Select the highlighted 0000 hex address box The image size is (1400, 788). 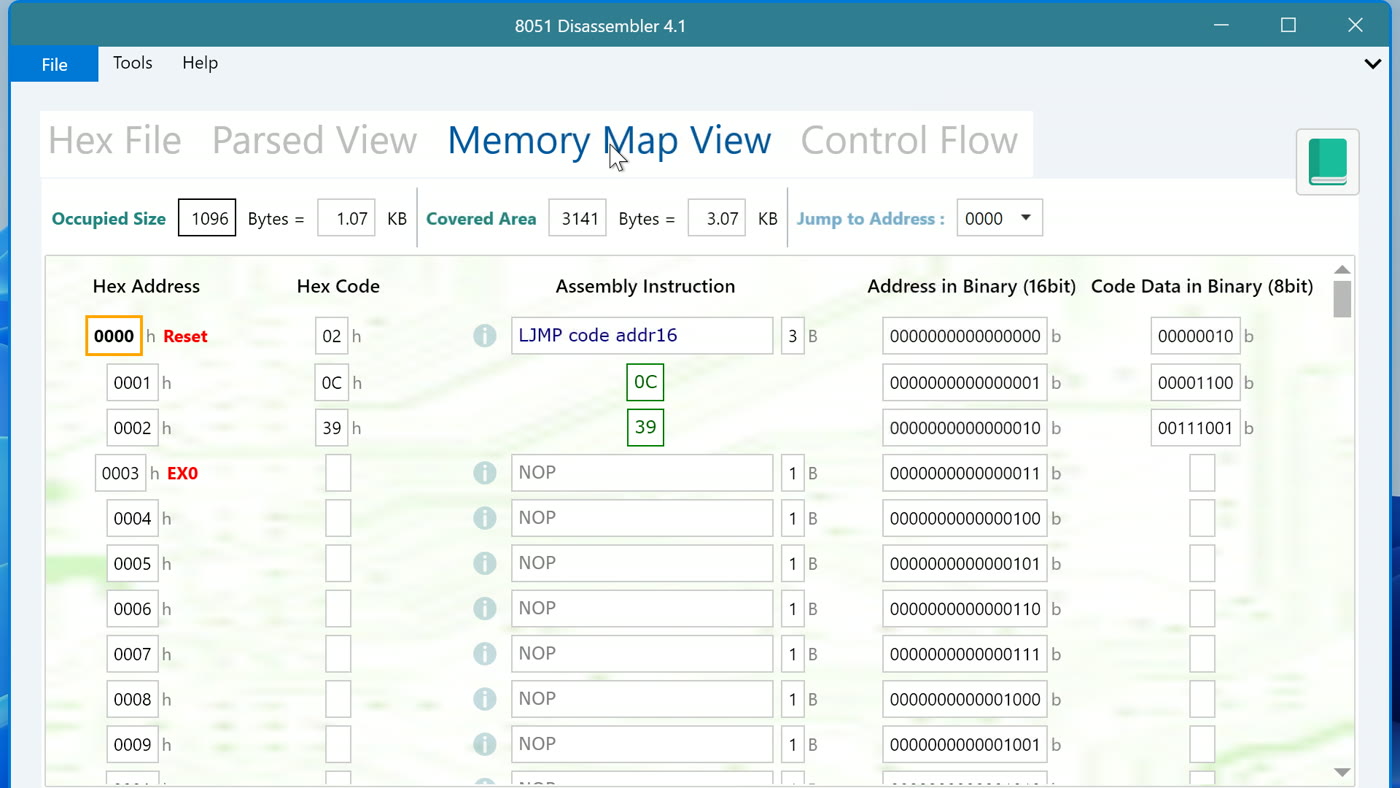tap(114, 336)
